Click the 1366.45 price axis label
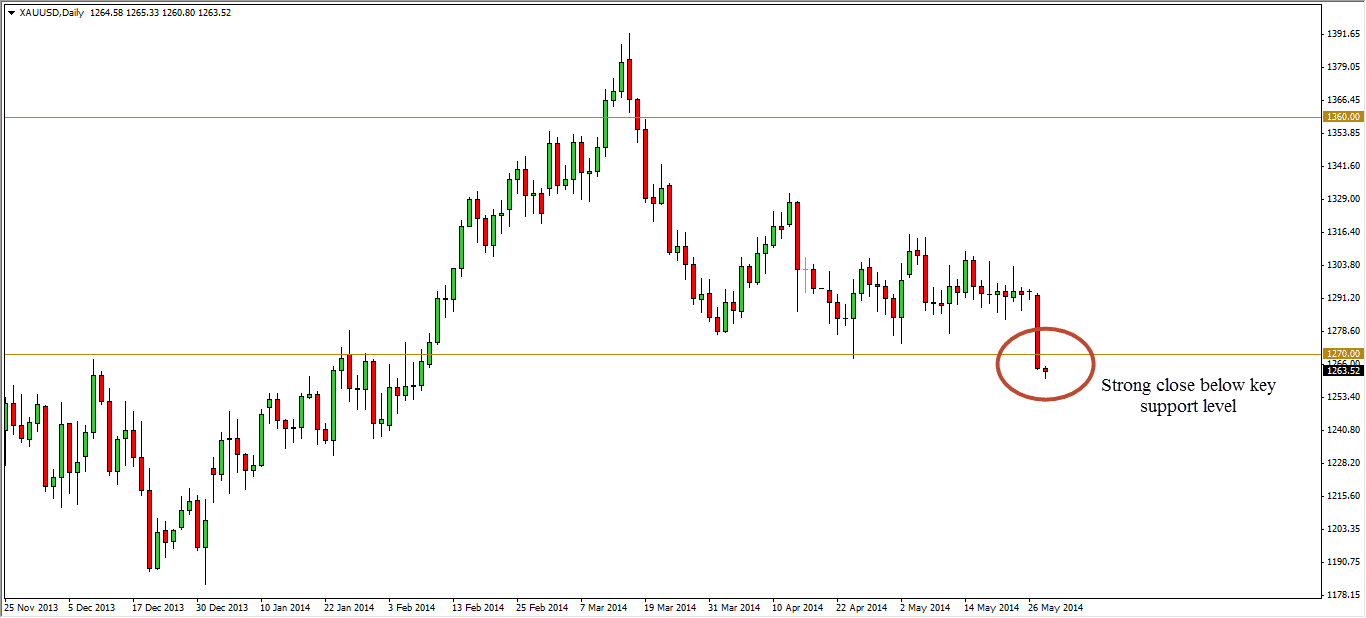 tap(1343, 99)
